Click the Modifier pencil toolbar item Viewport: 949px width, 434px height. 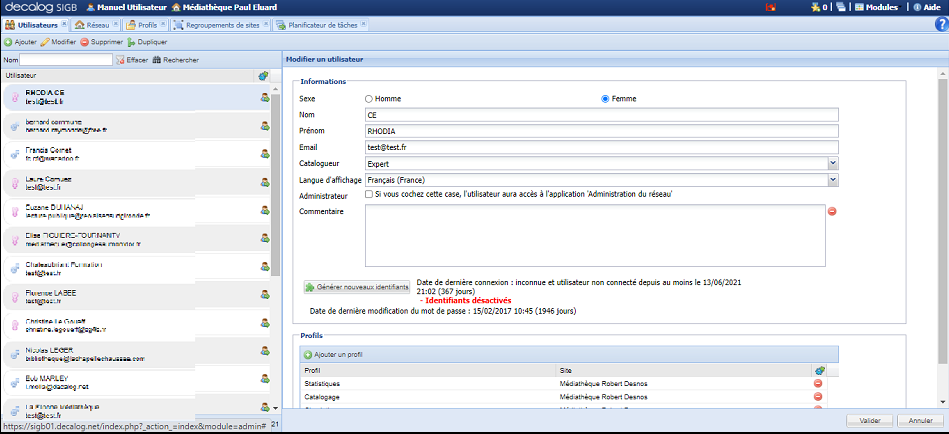coord(58,42)
